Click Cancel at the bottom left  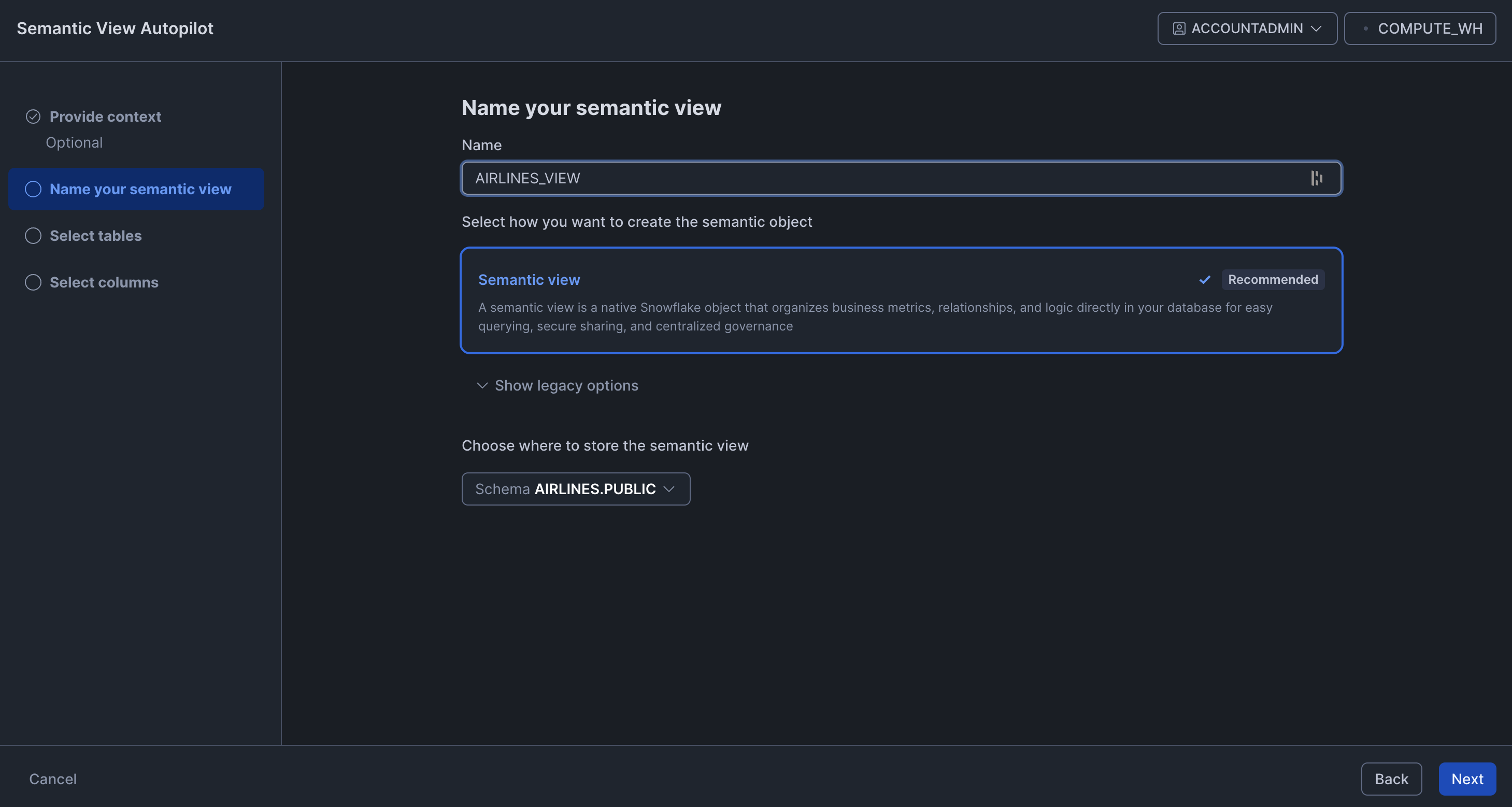pyautogui.click(x=53, y=779)
